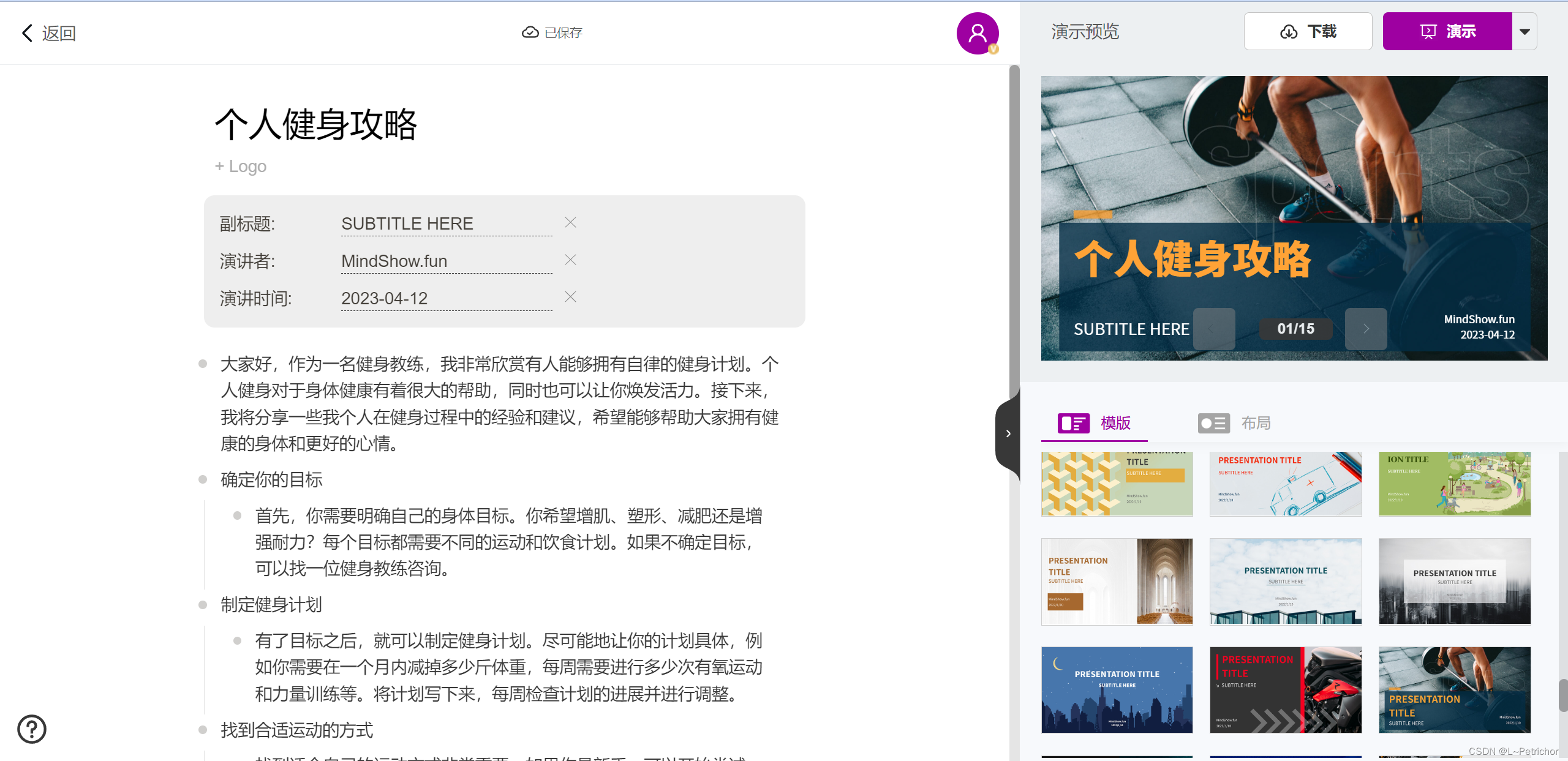
Task: Switch to the 模版 tab
Action: coord(1095,423)
